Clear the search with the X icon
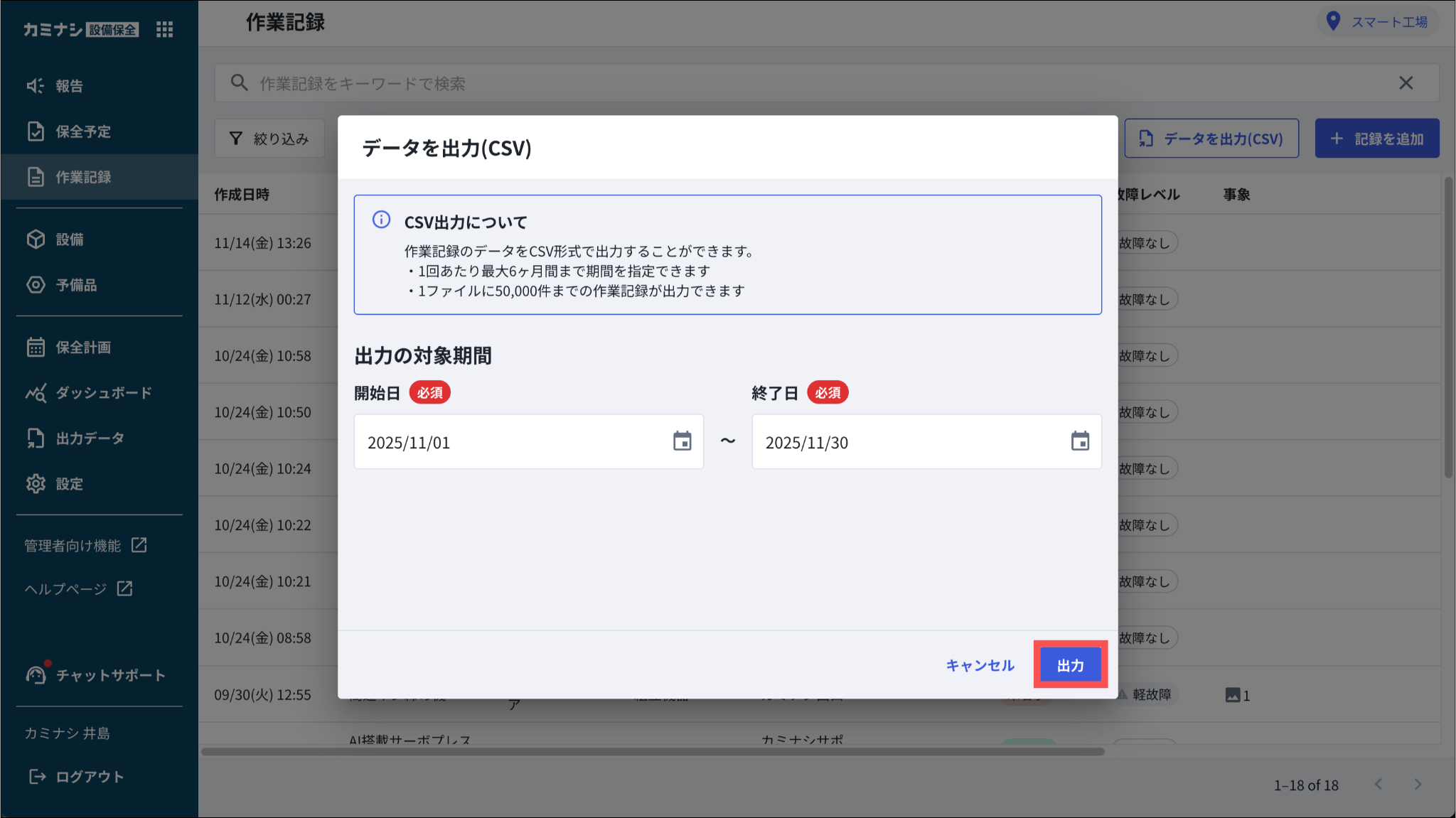The width and height of the screenshot is (1456, 818). tap(1406, 83)
